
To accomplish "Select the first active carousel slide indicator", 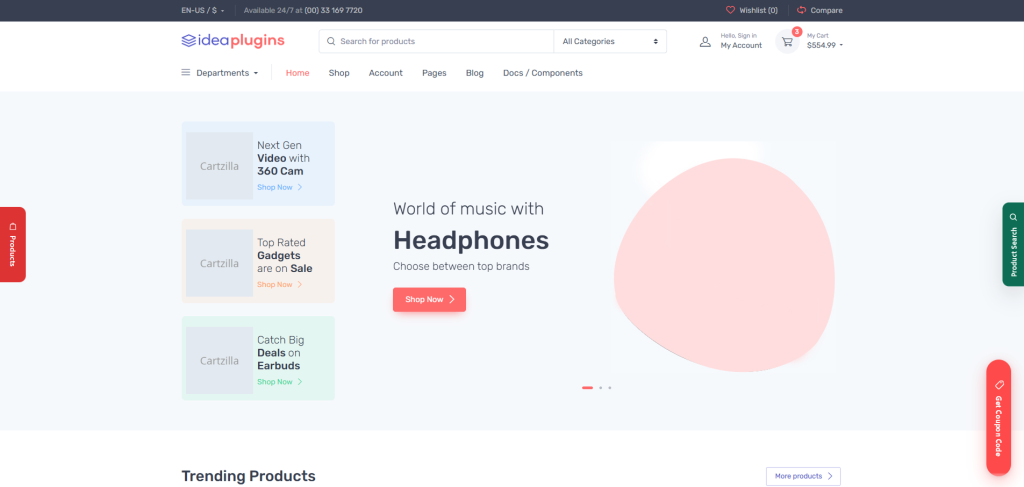I will (x=587, y=388).
